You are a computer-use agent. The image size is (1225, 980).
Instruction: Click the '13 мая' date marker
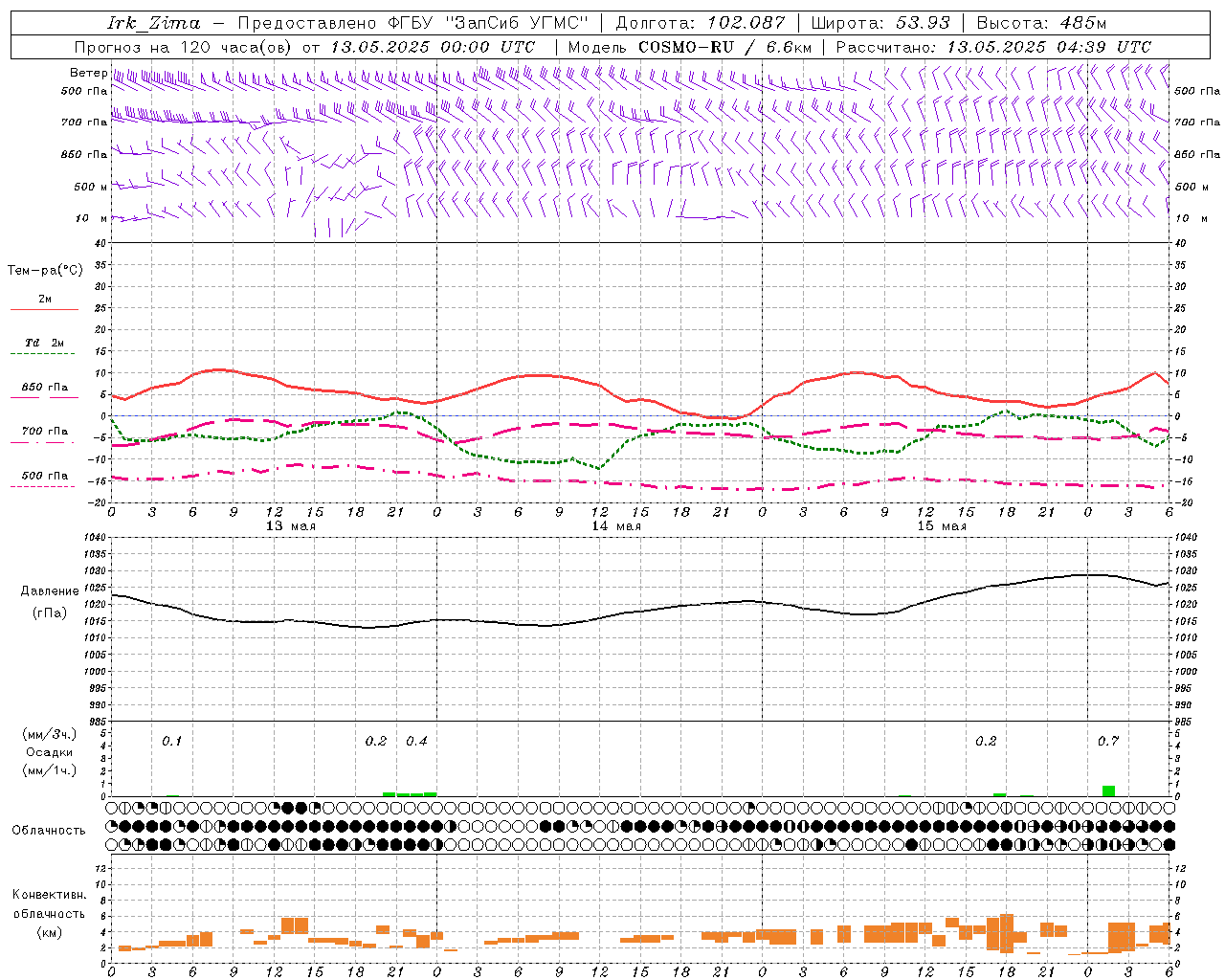291,526
